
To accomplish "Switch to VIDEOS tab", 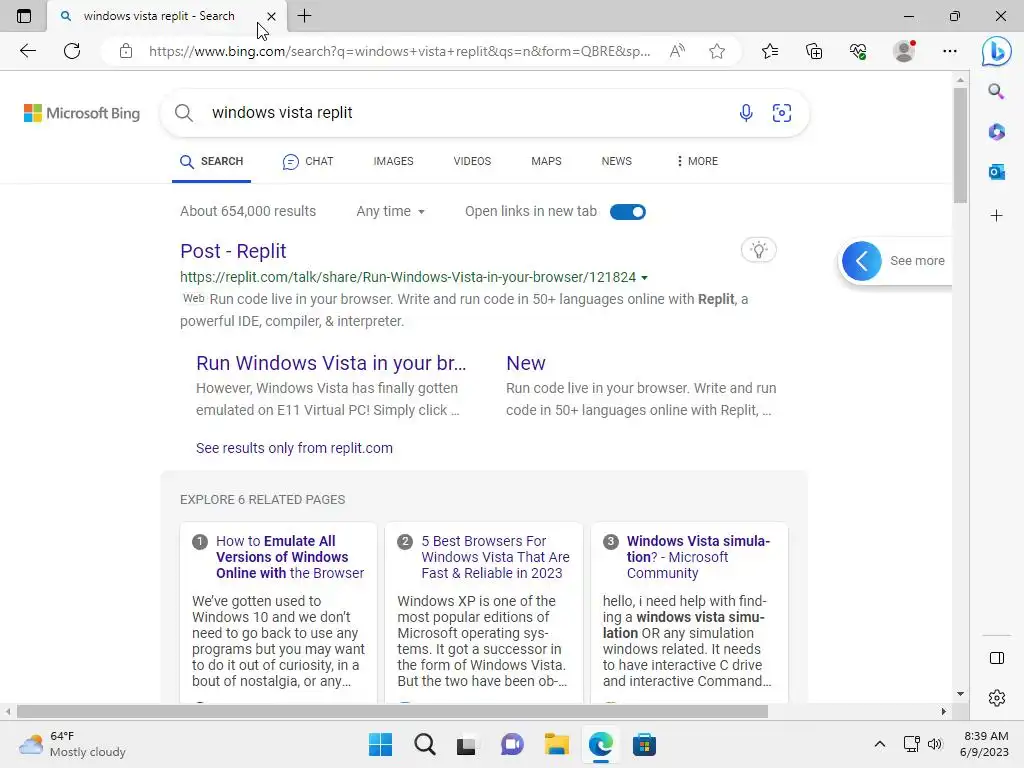I will click(472, 161).
